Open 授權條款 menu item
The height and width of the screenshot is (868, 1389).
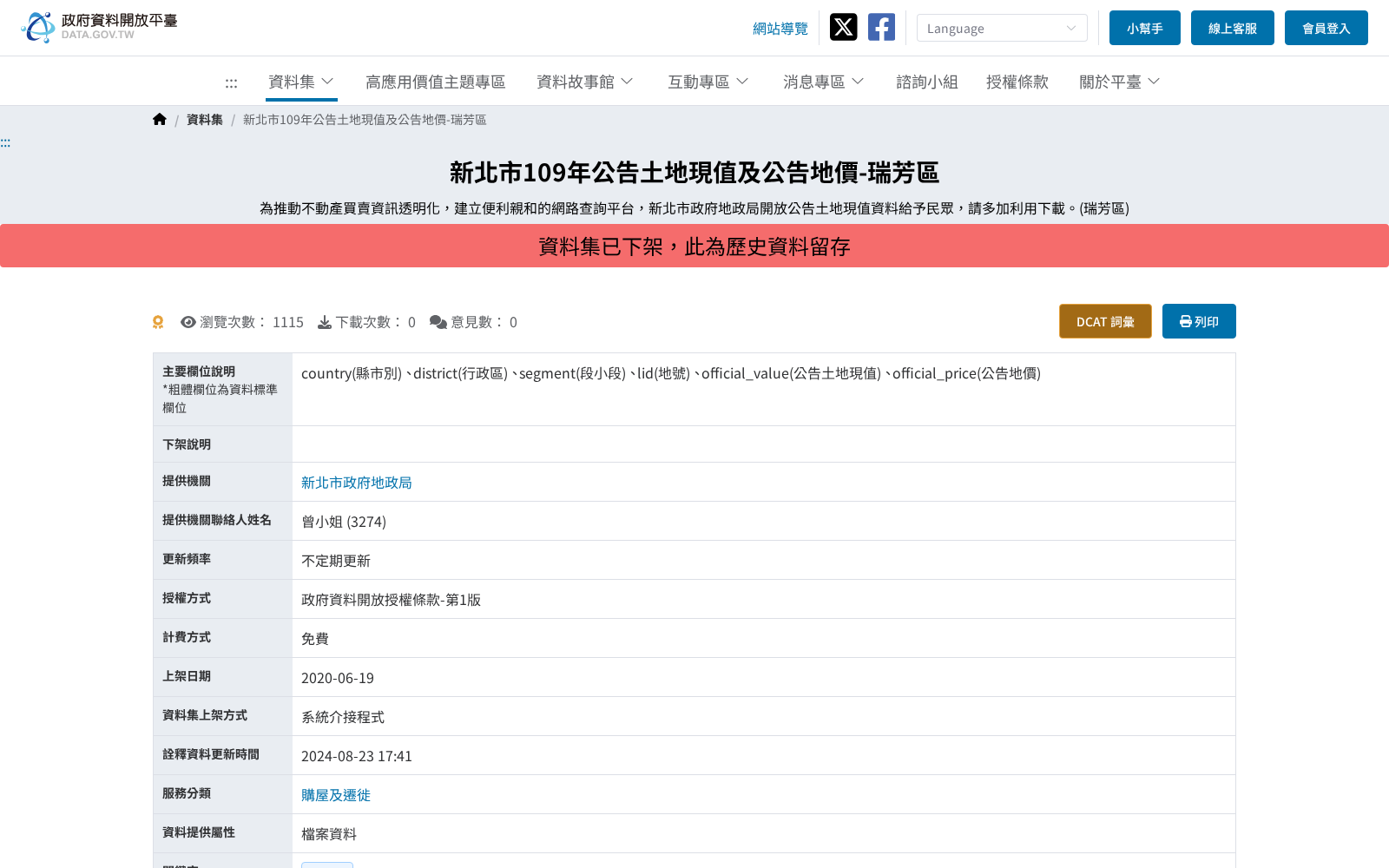[x=1017, y=82]
